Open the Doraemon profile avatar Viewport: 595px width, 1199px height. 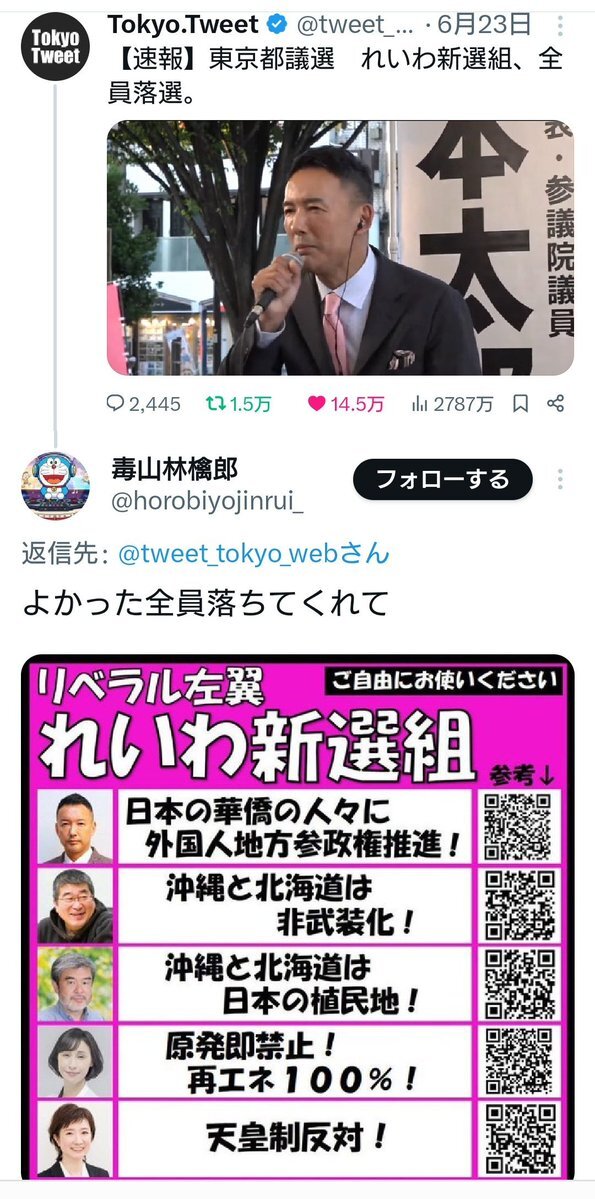55,486
